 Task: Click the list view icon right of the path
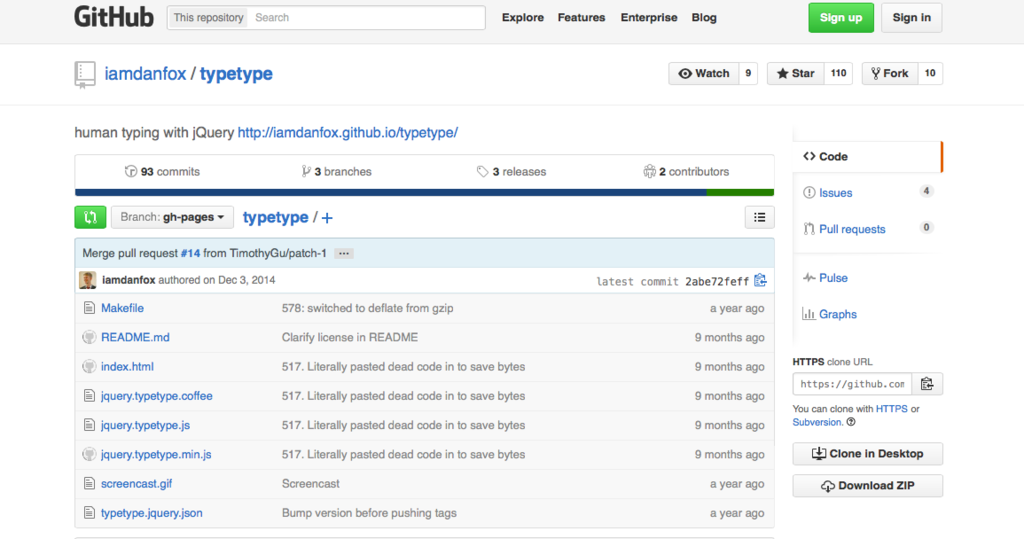[760, 217]
